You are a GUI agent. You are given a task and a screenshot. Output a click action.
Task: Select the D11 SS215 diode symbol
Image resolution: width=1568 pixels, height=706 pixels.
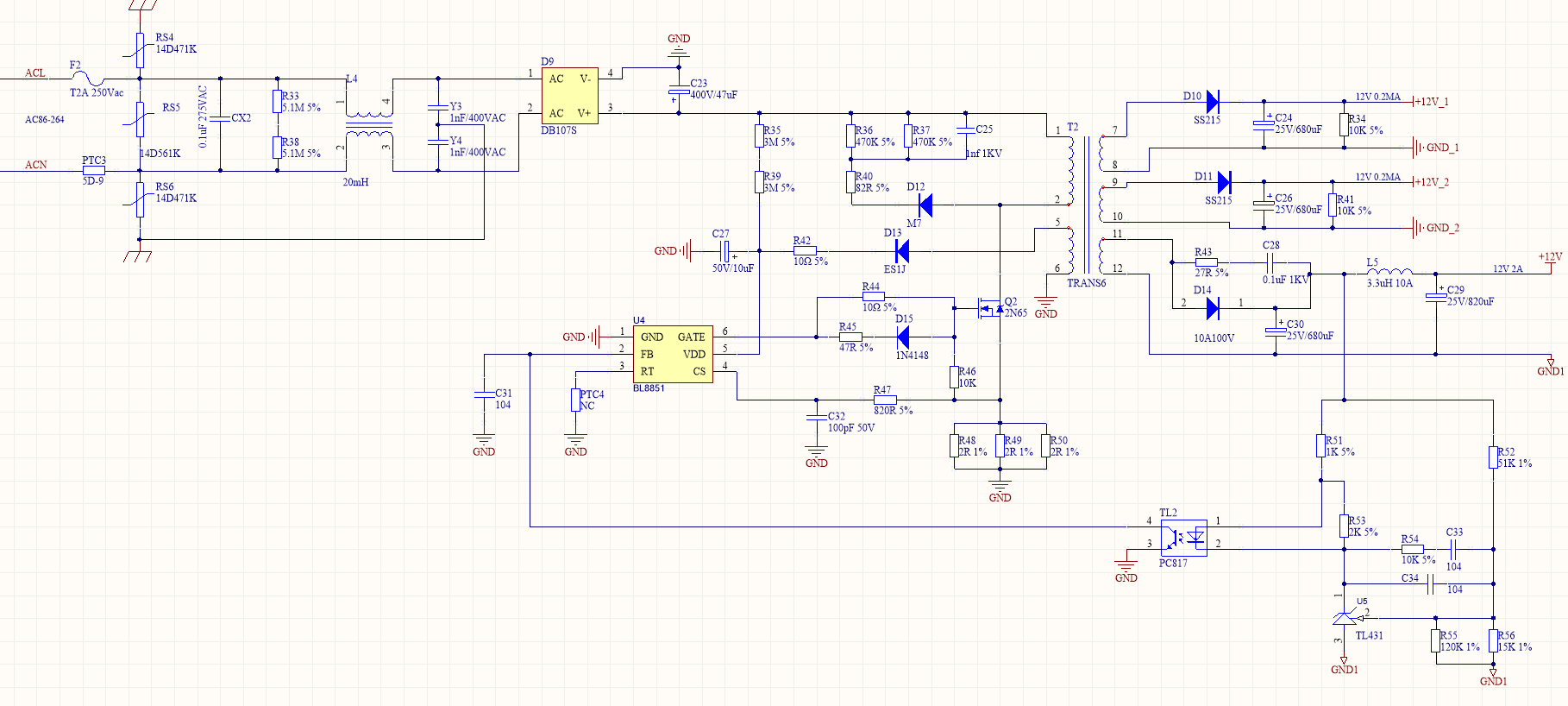(1223, 182)
